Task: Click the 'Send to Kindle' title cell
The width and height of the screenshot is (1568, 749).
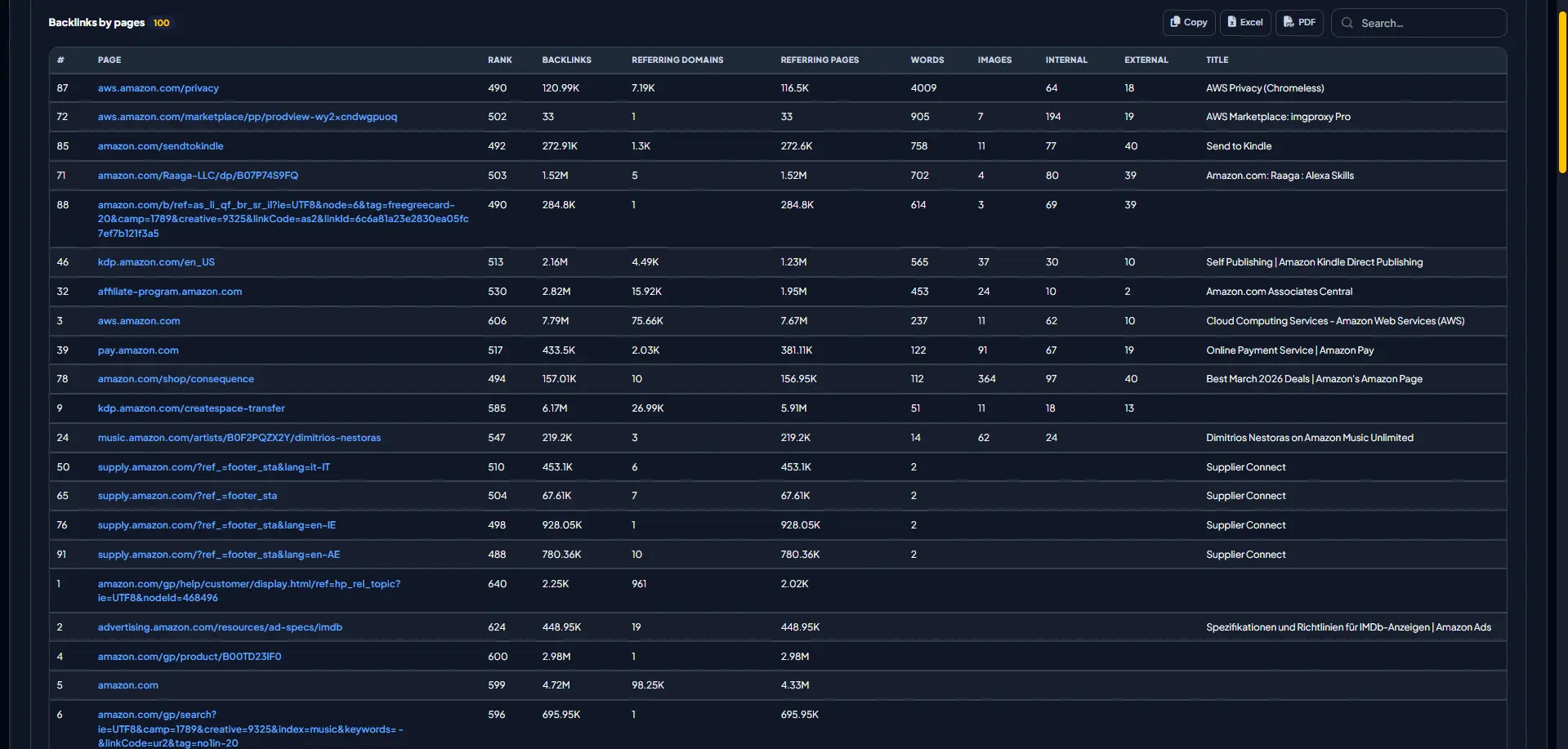Action: (x=1239, y=146)
